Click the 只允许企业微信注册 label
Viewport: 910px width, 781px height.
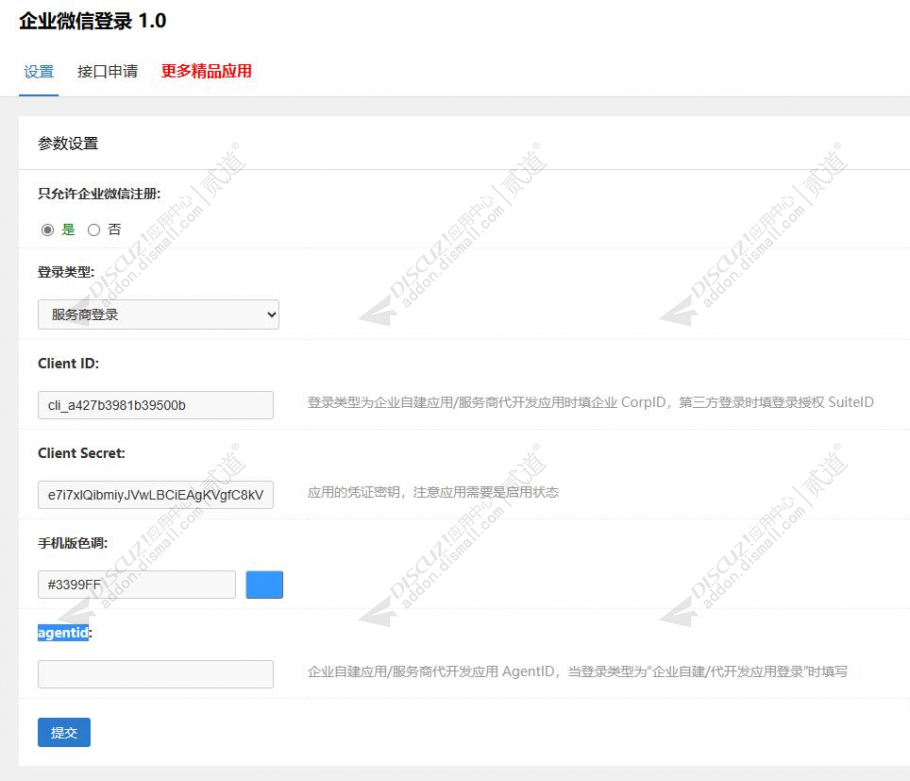click(99, 194)
